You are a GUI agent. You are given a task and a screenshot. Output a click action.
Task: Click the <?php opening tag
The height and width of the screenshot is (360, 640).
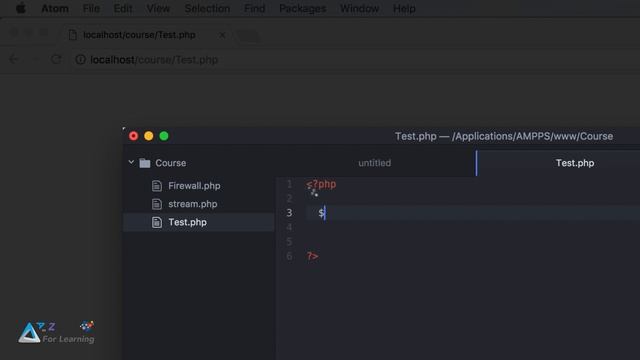tap(321, 184)
